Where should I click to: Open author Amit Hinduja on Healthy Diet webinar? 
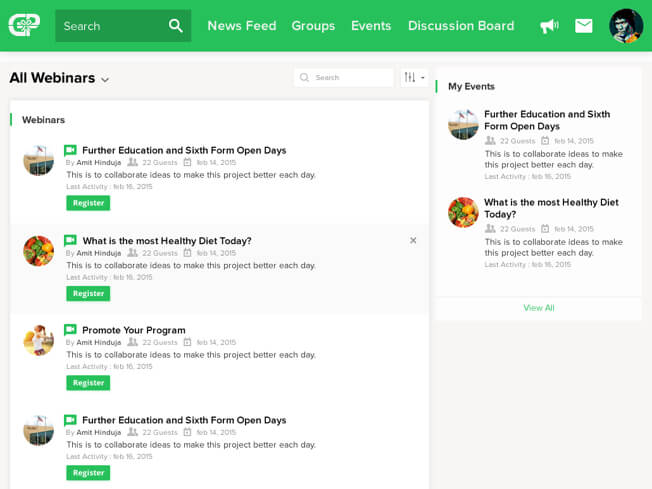click(99, 253)
